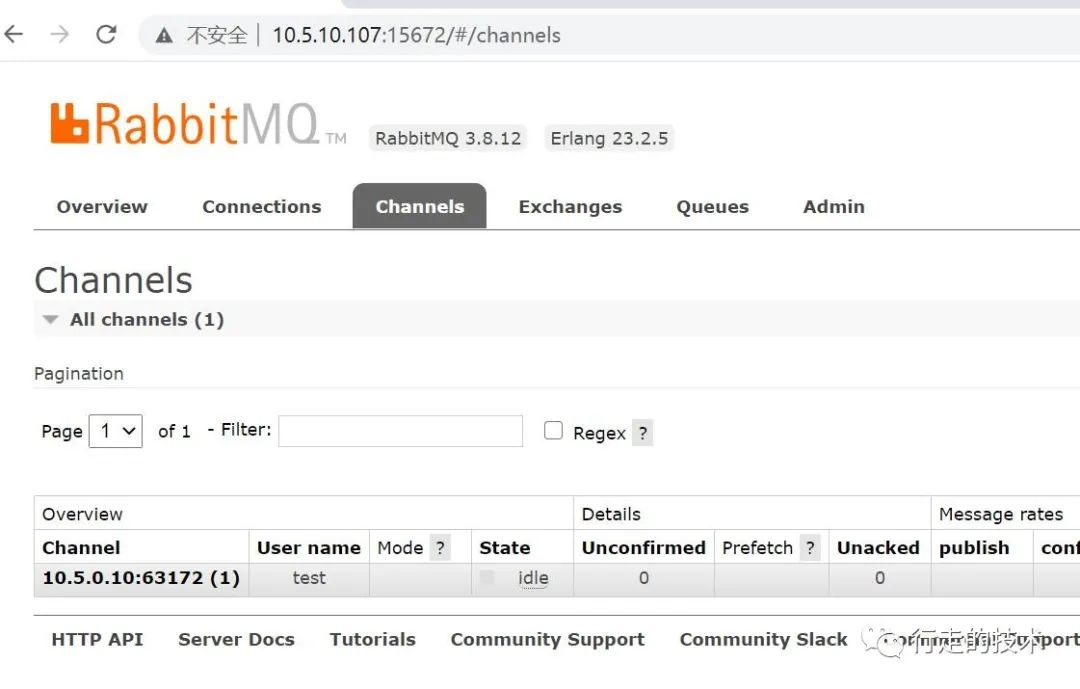Enable the Regex checkbox

coord(553,431)
